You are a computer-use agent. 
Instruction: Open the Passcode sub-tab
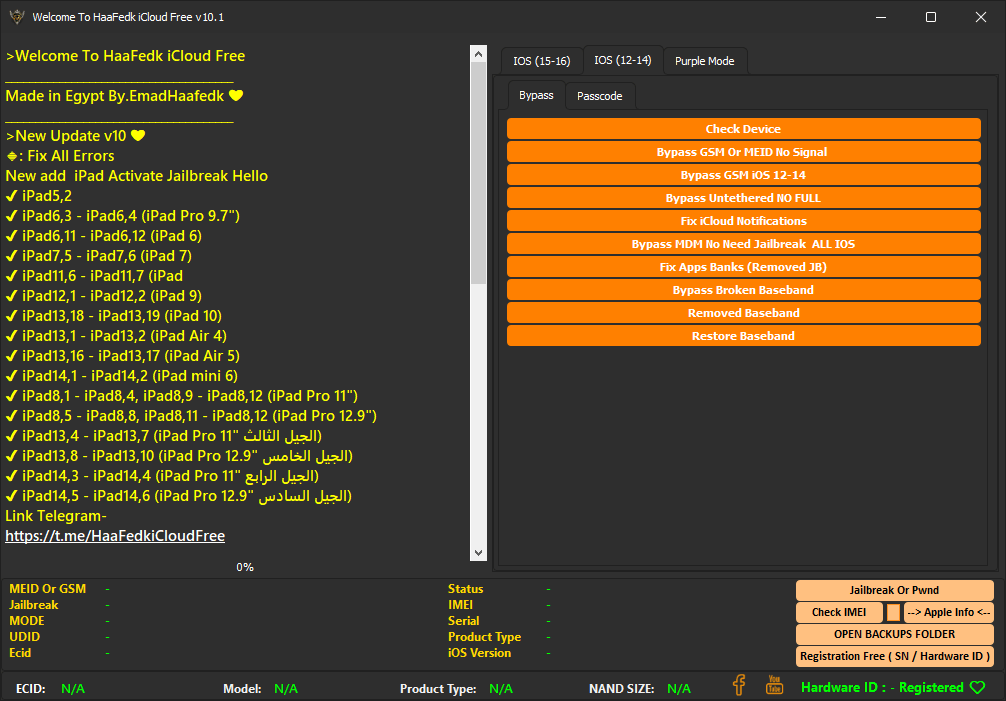600,96
